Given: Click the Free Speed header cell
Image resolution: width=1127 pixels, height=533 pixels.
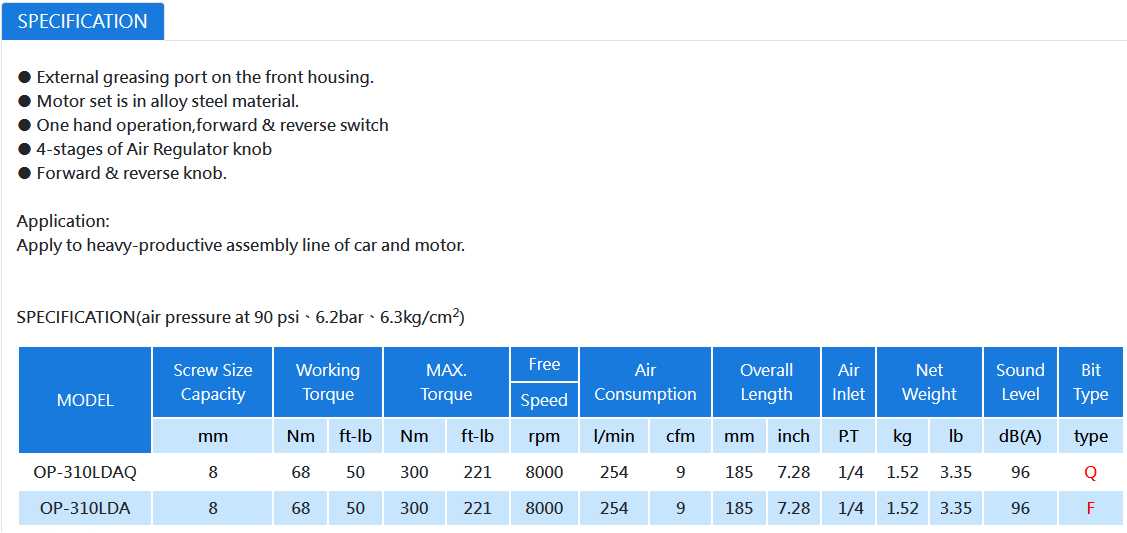Looking at the screenshot, I should 544,382.
